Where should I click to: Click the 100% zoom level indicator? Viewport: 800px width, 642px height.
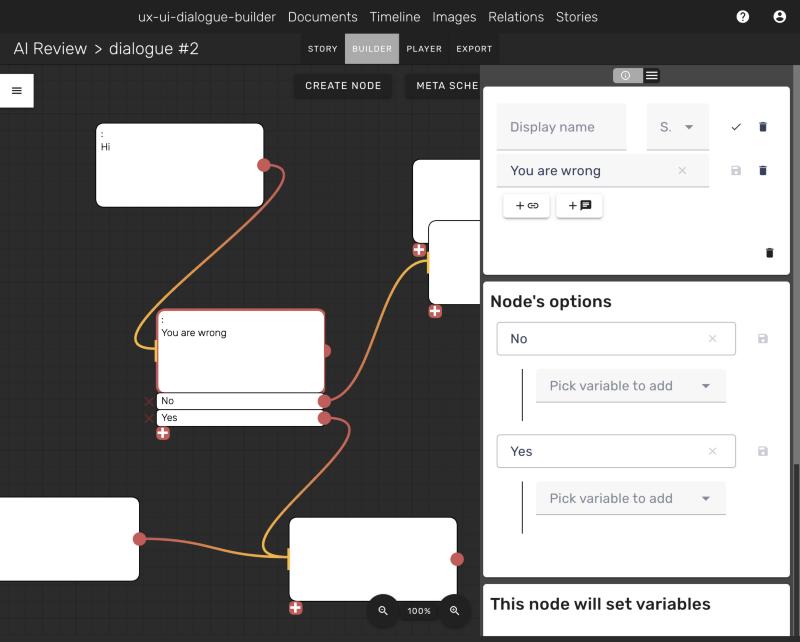point(419,611)
